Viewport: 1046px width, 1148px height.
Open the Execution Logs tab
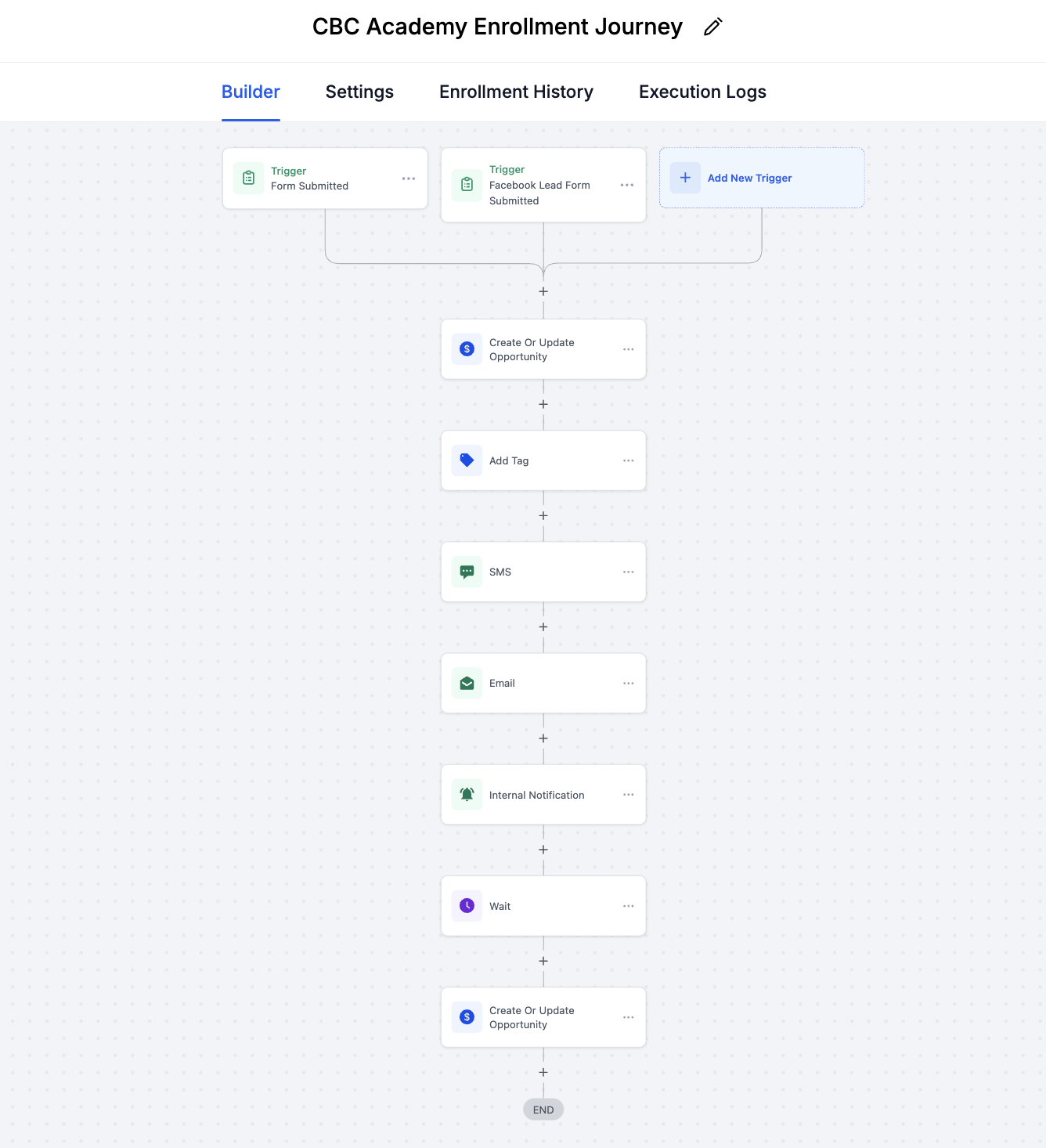click(x=702, y=92)
